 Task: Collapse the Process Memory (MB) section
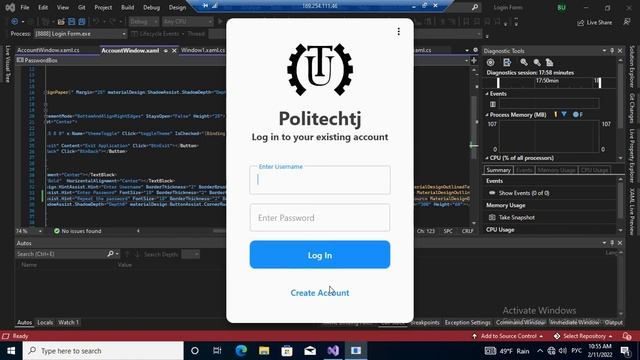coord(487,115)
